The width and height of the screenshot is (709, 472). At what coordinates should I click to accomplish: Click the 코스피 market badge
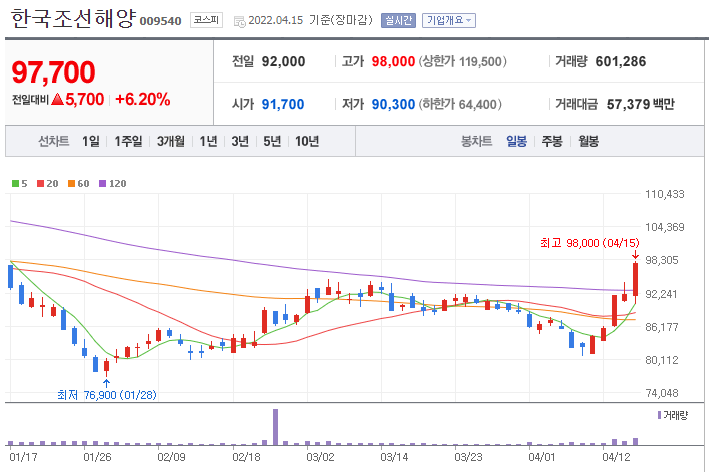(x=206, y=20)
